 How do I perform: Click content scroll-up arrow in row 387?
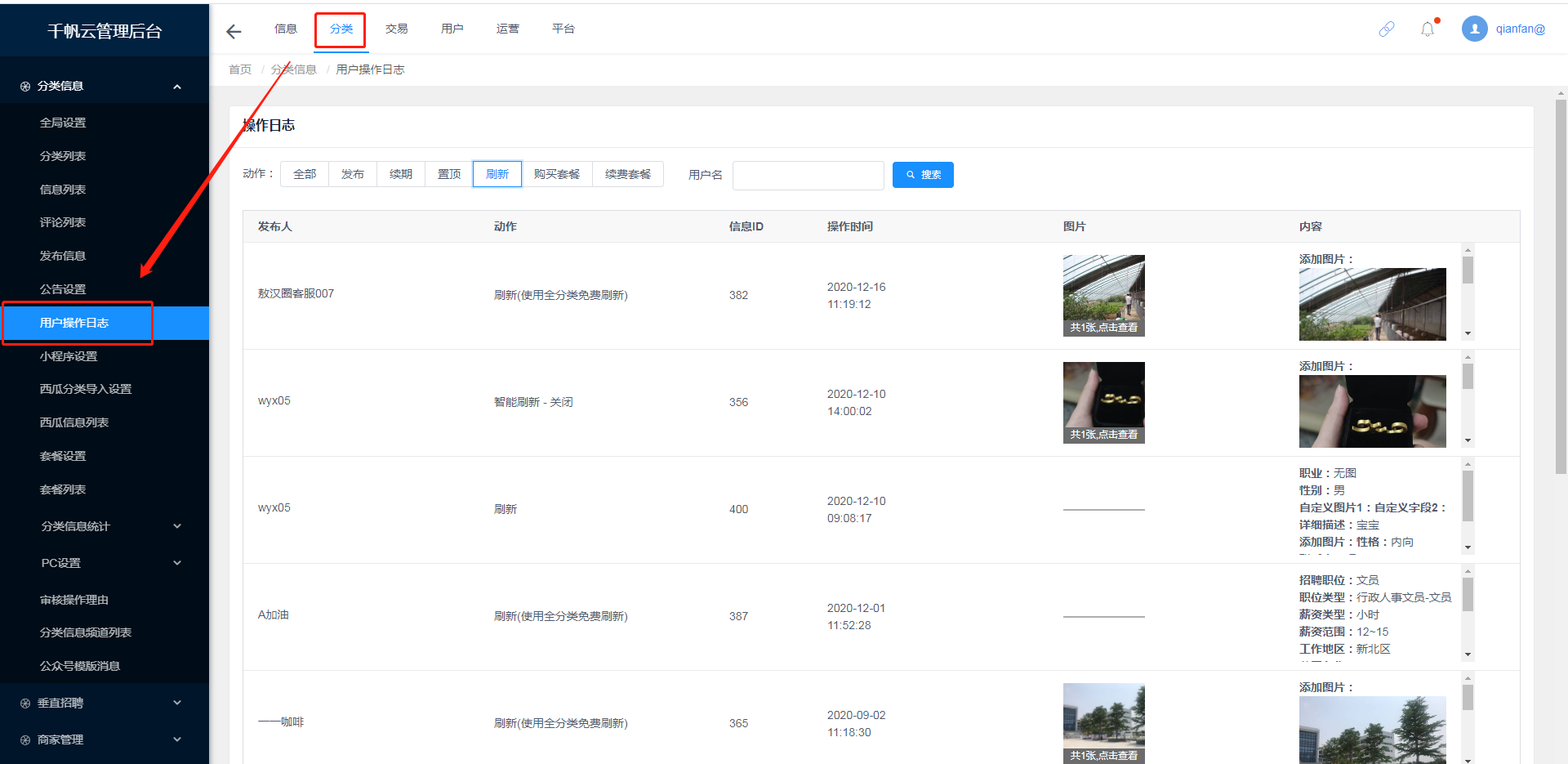click(1468, 572)
